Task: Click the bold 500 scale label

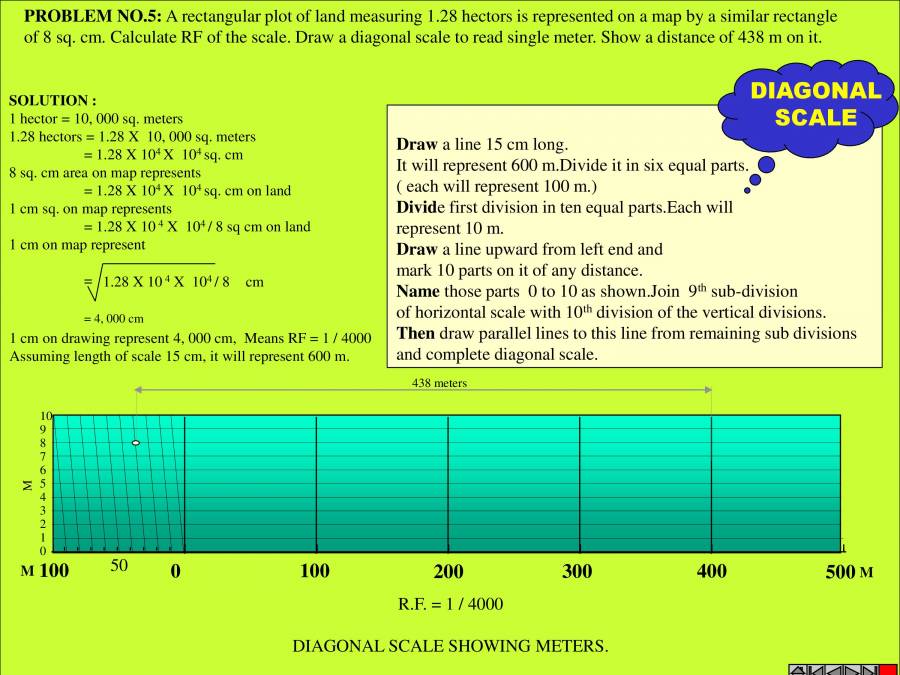Action: [x=840, y=572]
